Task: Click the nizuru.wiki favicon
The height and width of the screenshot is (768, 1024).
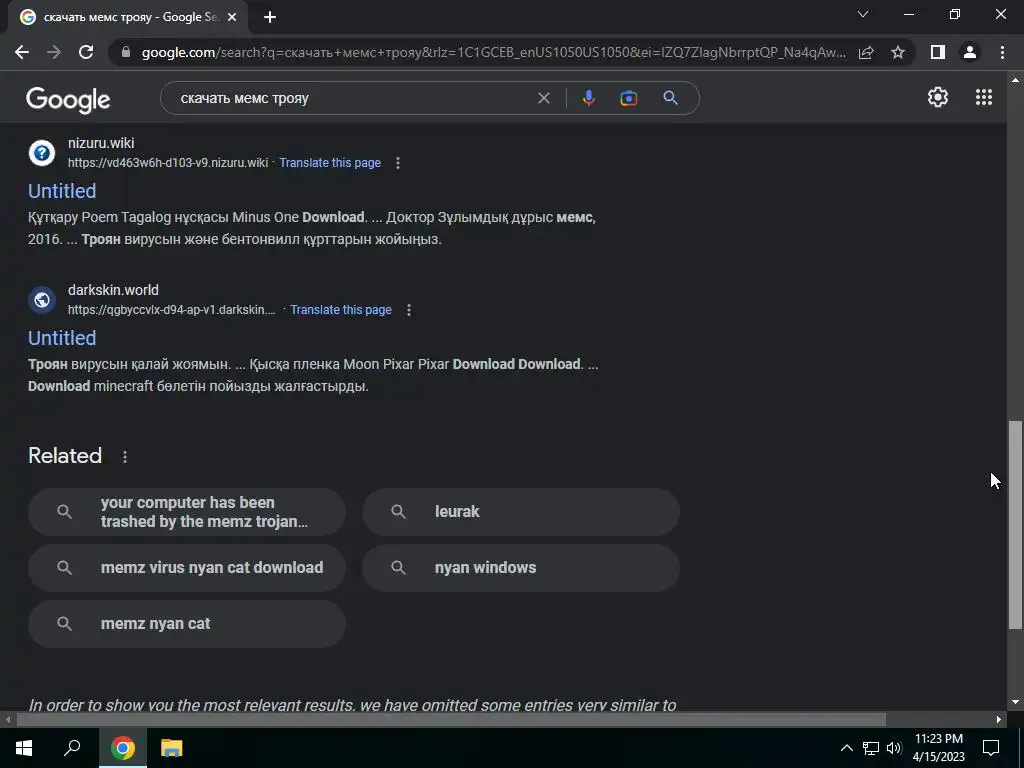Action: [x=42, y=153]
